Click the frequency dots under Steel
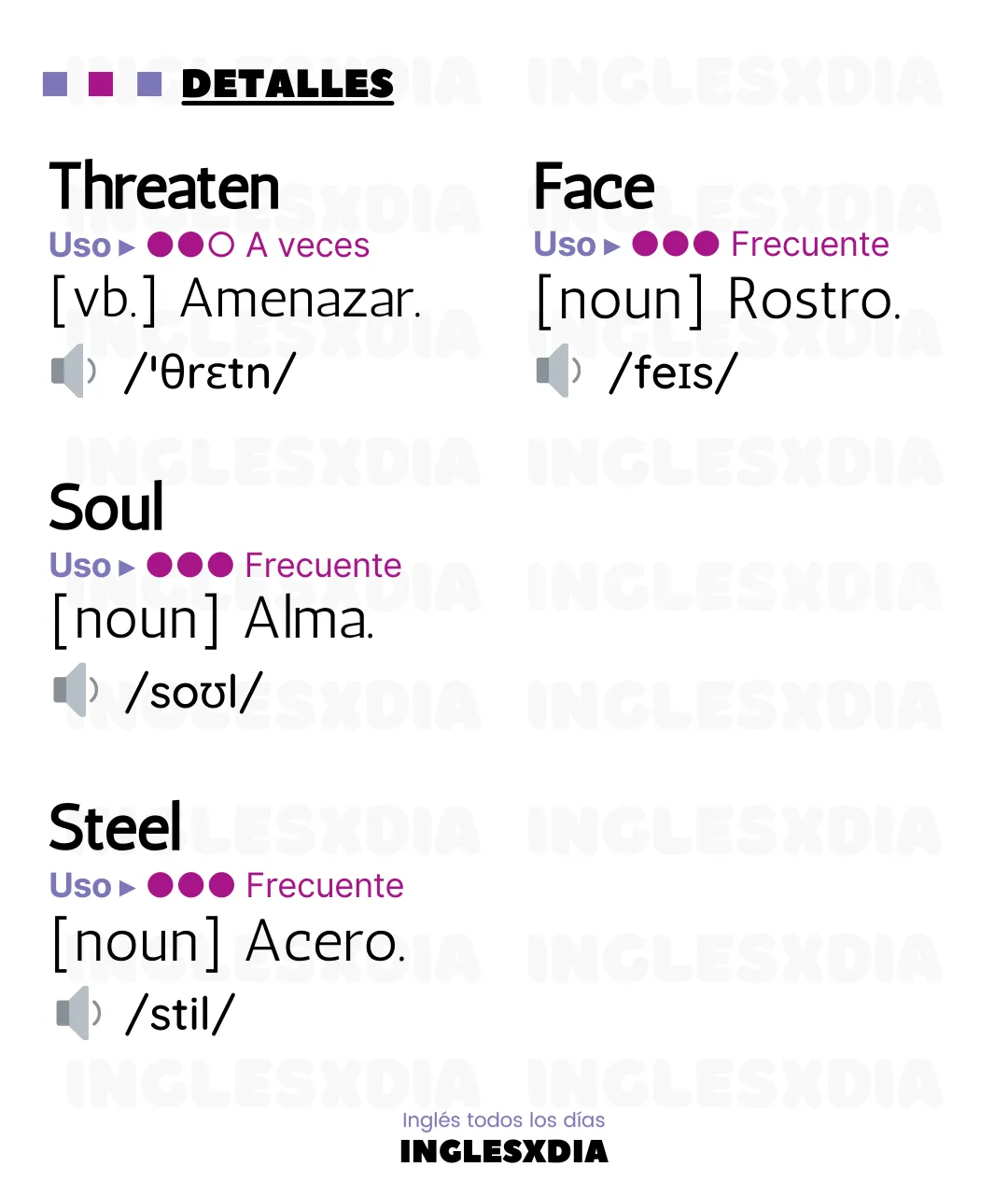Screen dimensions: 1008x1195 [x=191, y=884]
